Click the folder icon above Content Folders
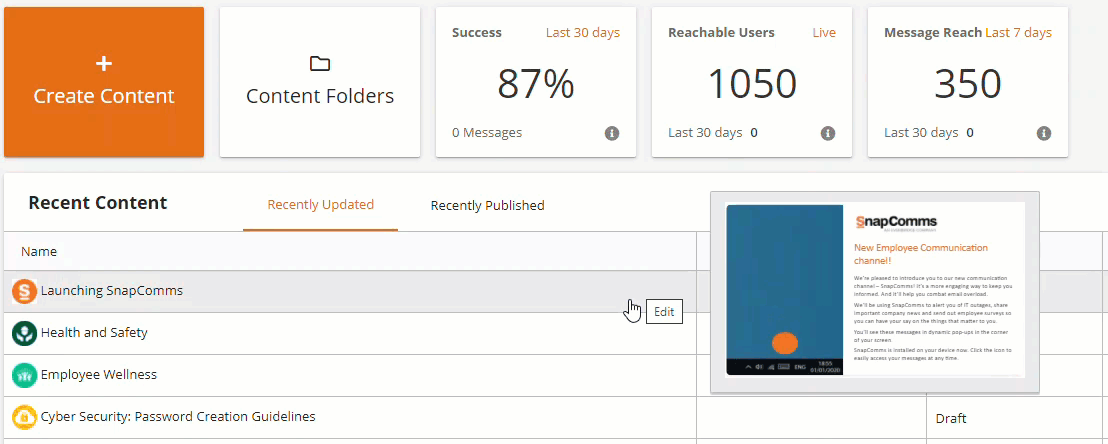 [320, 64]
